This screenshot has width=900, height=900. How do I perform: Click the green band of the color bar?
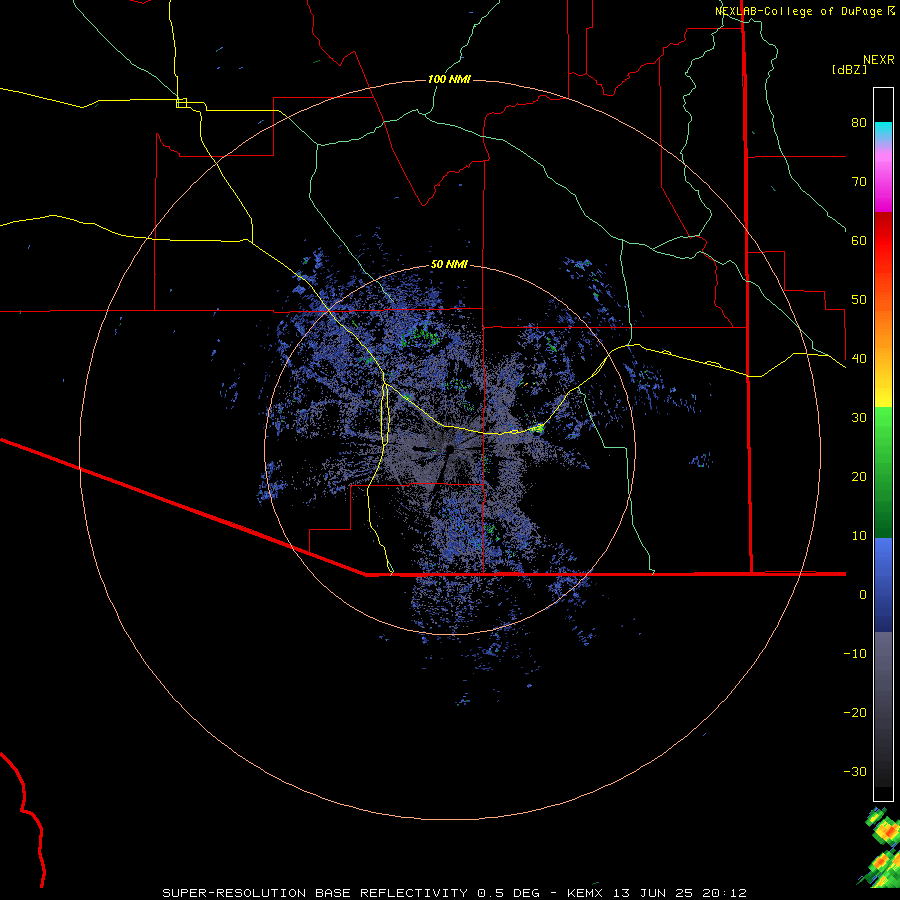coord(883,472)
